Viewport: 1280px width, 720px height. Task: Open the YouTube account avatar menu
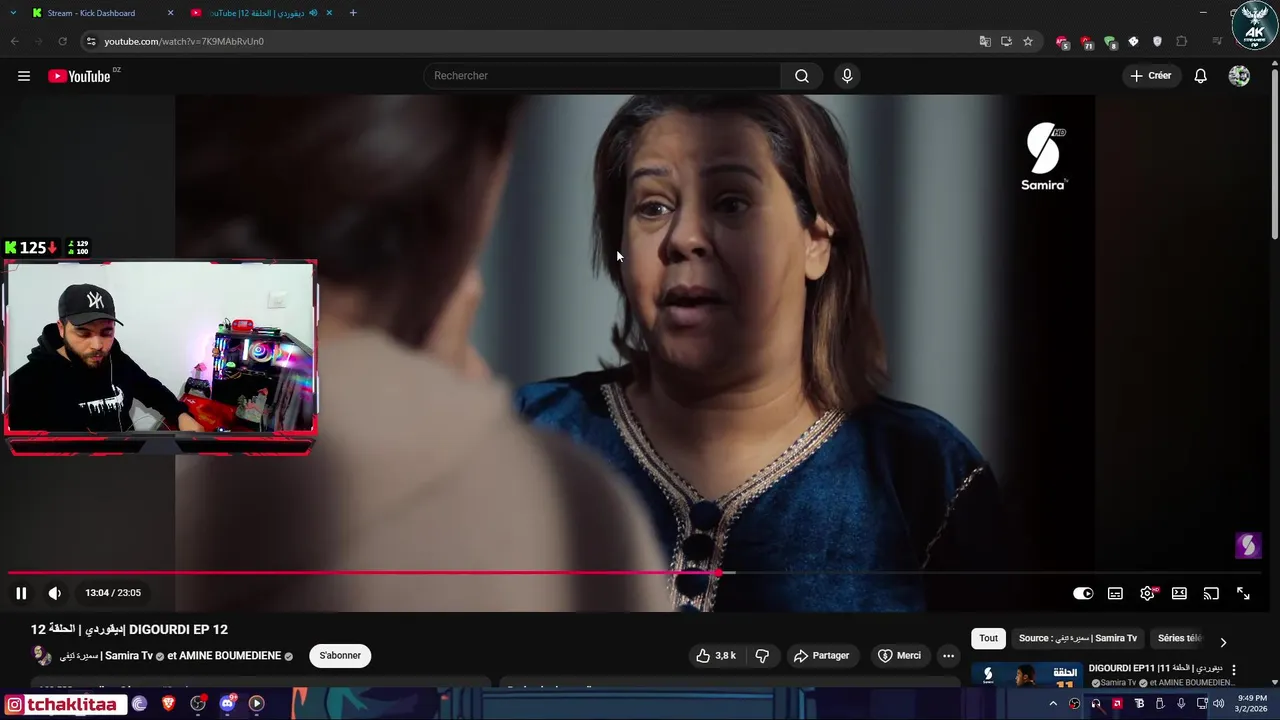pos(1239,76)
